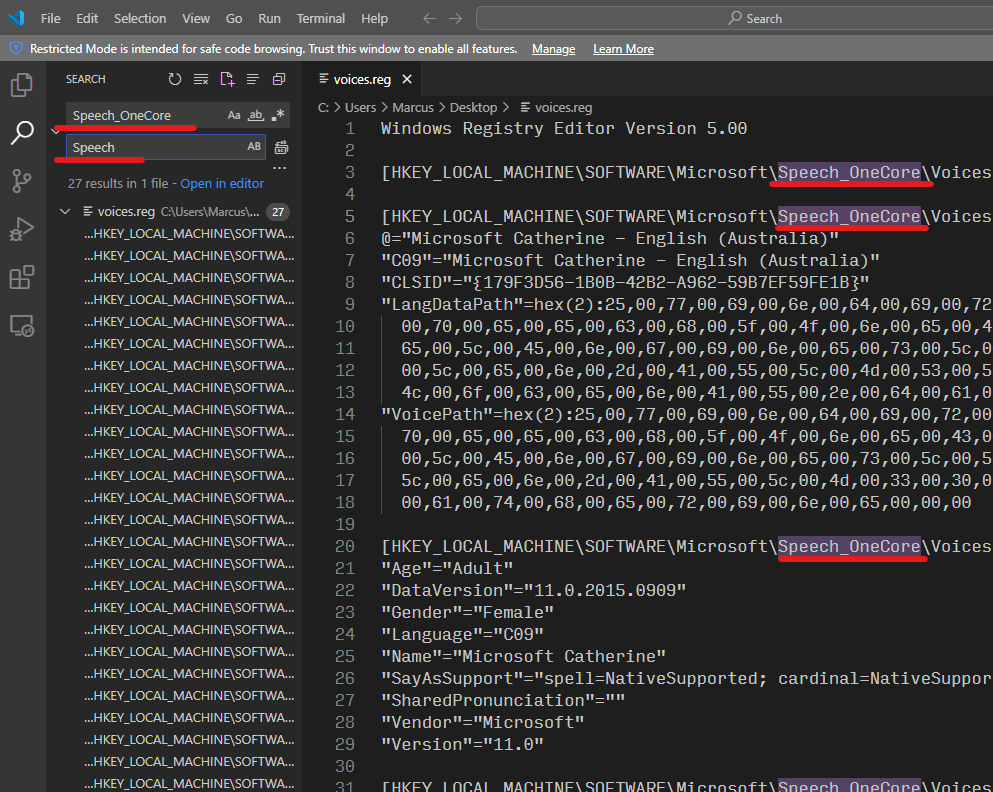The image size is (993, 792).
Task: Click the "Age"="Adult" line
Action: [x=447, y=569]
